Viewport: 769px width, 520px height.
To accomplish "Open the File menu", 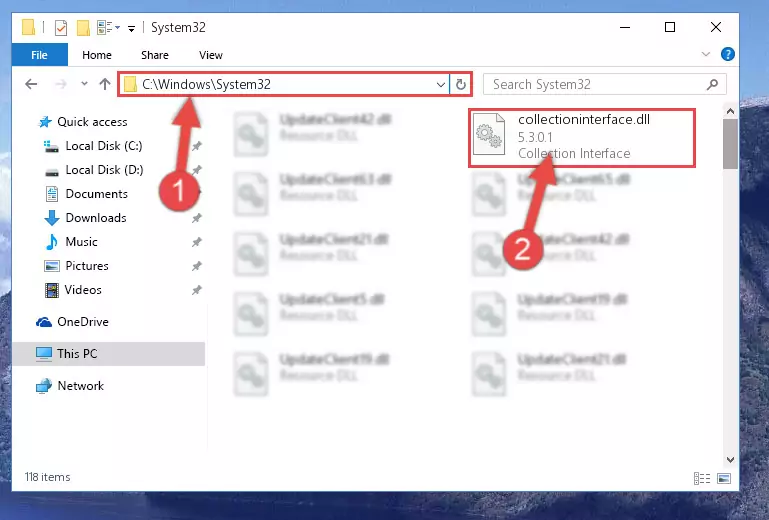I will 39,55.
